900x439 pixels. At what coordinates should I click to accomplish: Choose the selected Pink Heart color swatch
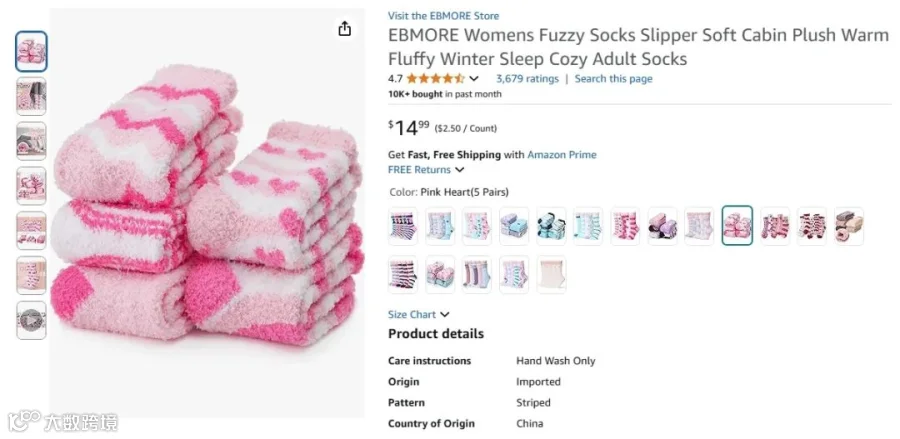pyautogui.click(x=737, y=226)
